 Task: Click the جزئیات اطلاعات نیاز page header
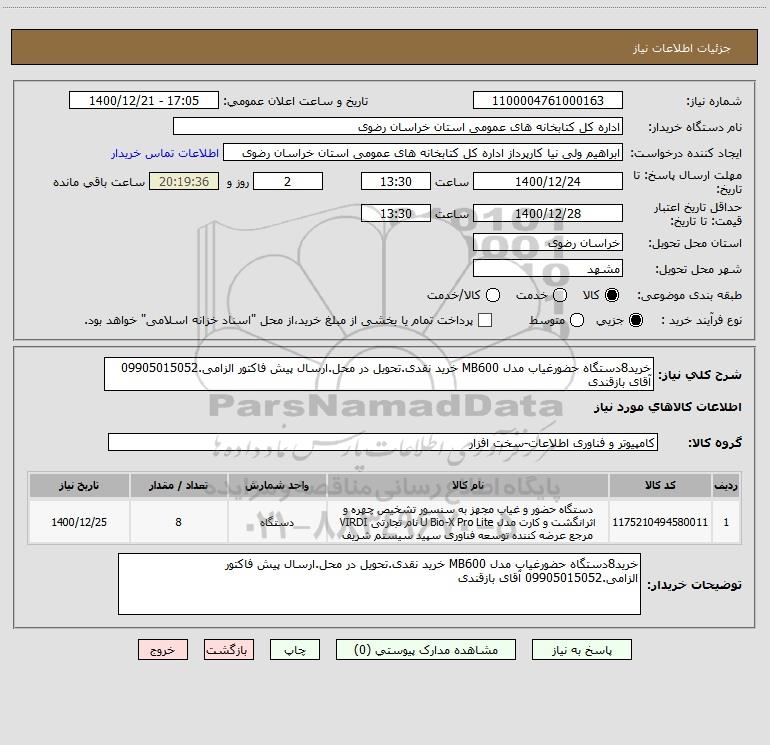tap(681, 48)
